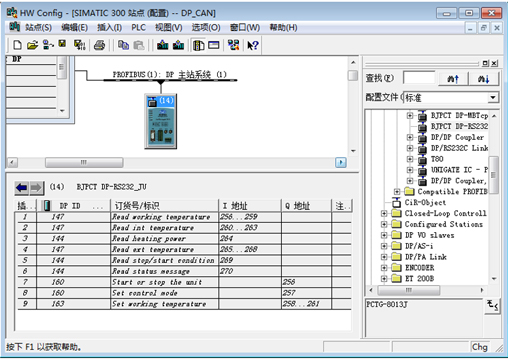The image size is (508, 362).
Task: Open the 选项(O) menu
Action: [x=206, y=27]
